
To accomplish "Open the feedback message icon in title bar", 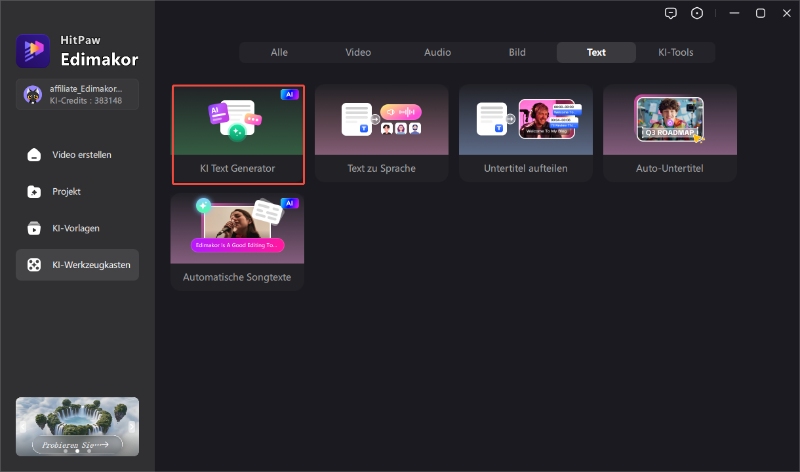I will [670, 14].
